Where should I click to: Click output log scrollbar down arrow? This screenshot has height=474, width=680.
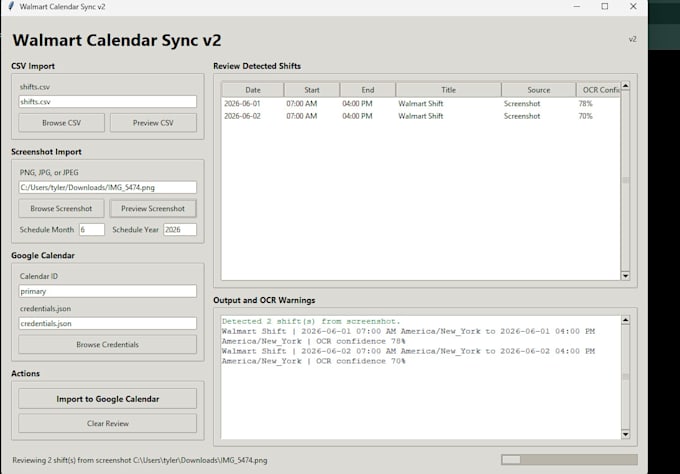tap(625, 435)
